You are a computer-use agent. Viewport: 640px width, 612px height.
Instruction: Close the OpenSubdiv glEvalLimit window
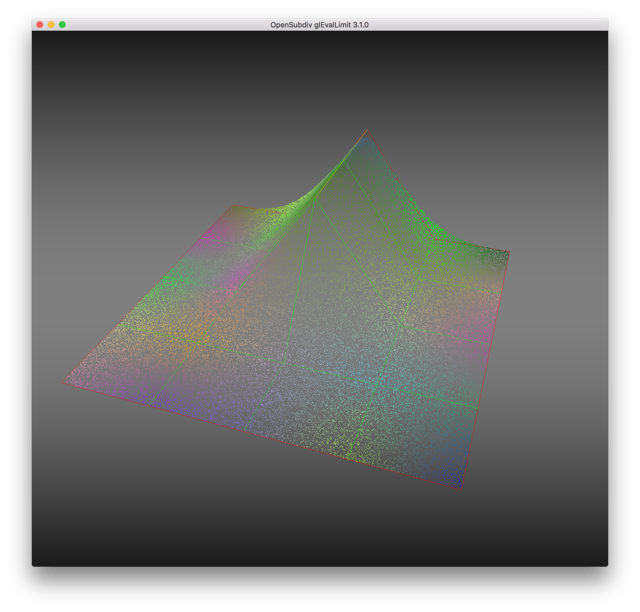coord(40,24)
